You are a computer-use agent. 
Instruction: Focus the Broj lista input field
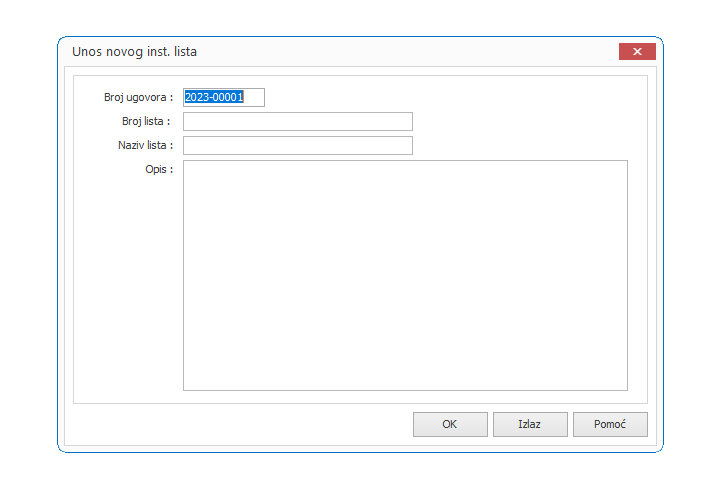coord(298,121)
